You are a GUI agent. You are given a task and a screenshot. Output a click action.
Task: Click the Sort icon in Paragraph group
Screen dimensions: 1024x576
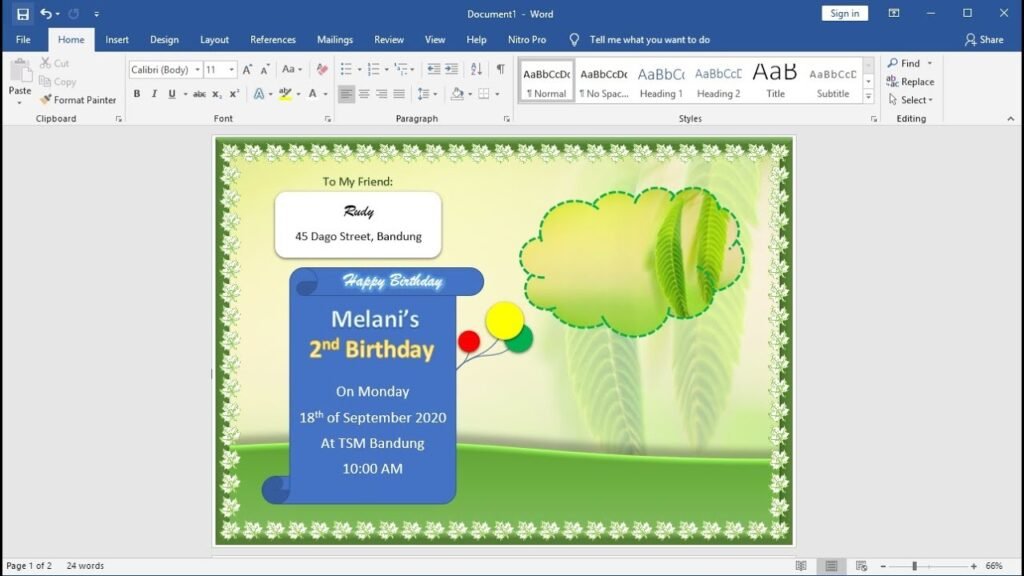point(476,69)
